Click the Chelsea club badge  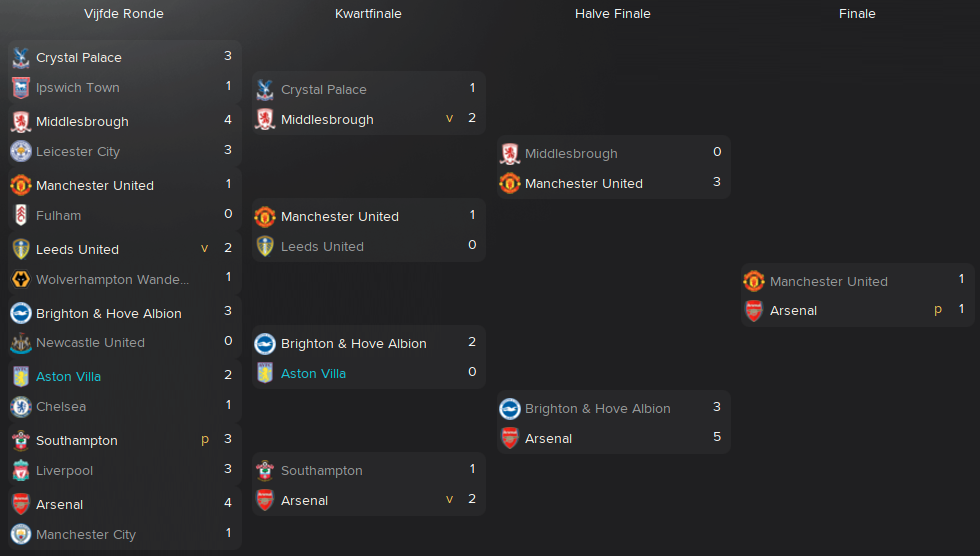click(x=21, y=407)
